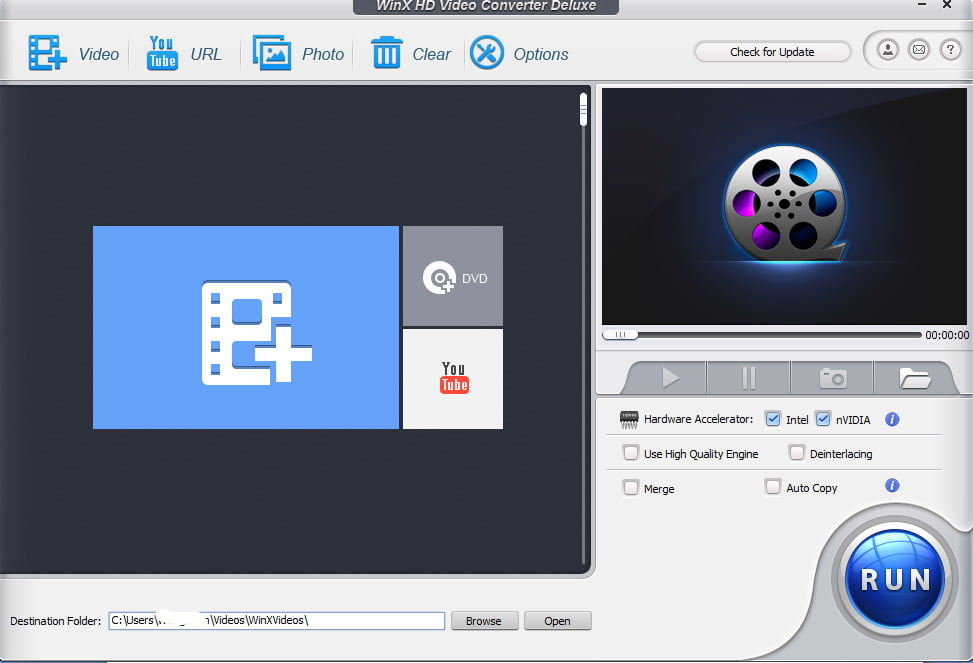Click the info icon beside Auto Copy
Screen dimensions: 973x663
coord(892,485)
